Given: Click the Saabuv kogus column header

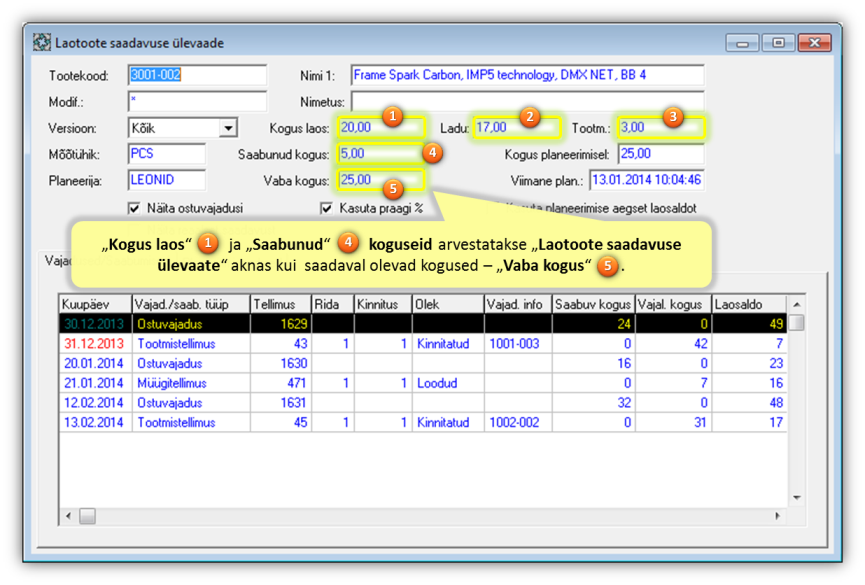Looking at the screenshot, I should pos(593,304).
